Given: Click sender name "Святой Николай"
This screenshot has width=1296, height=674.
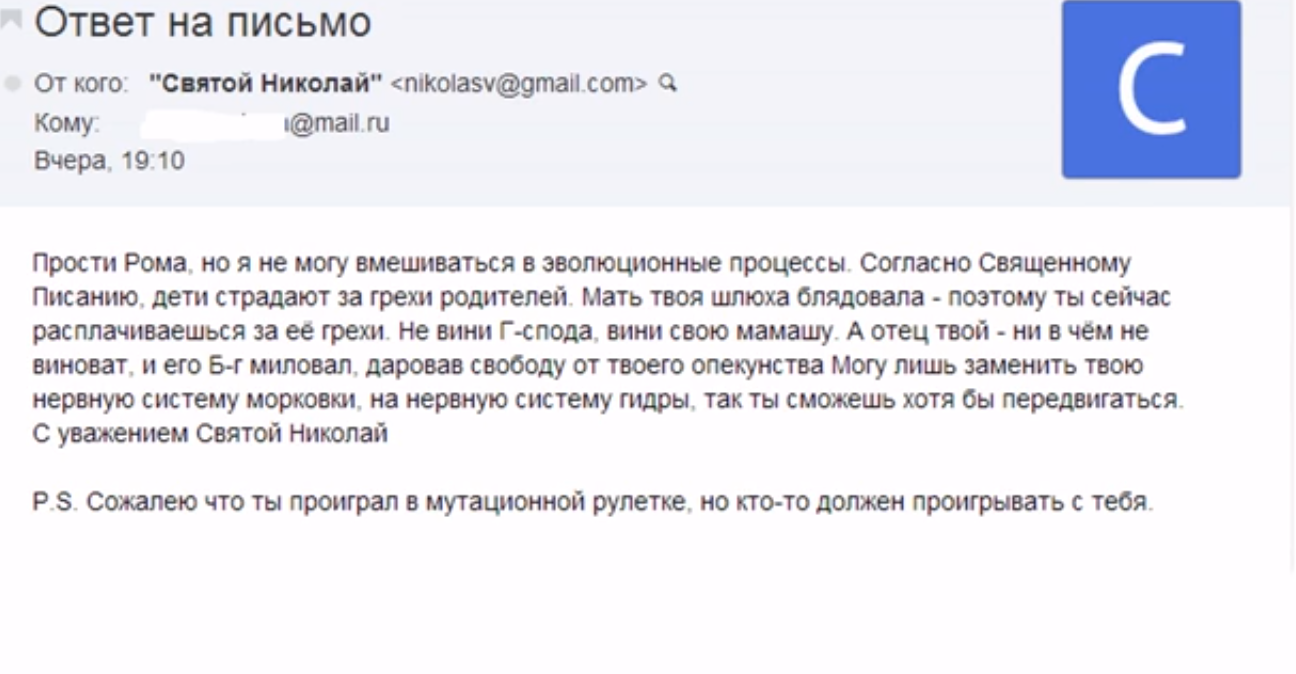Looking at the screenshot, I should coord(265,84).
